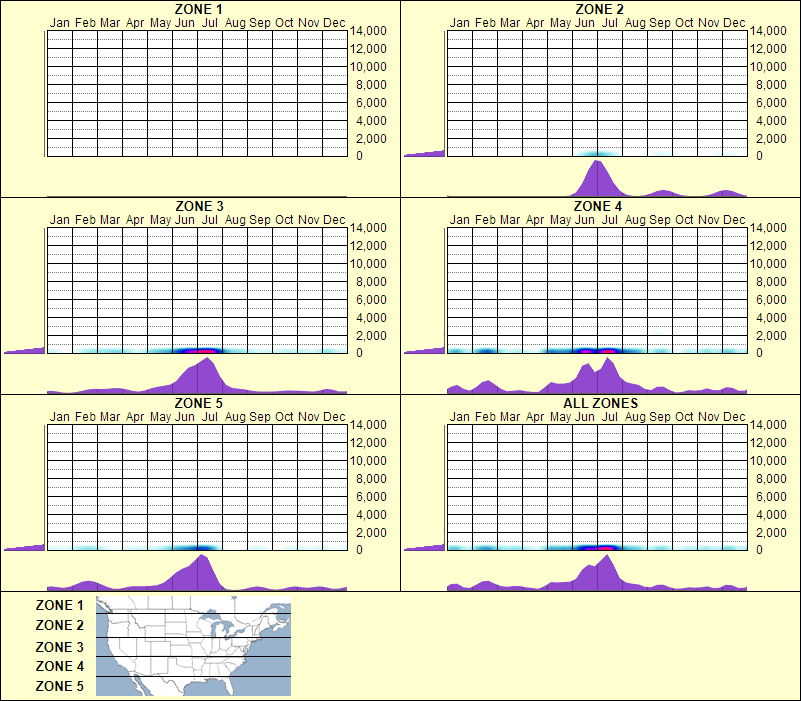Click the 14,000 axis value on ZONE 1

[369, 31]
